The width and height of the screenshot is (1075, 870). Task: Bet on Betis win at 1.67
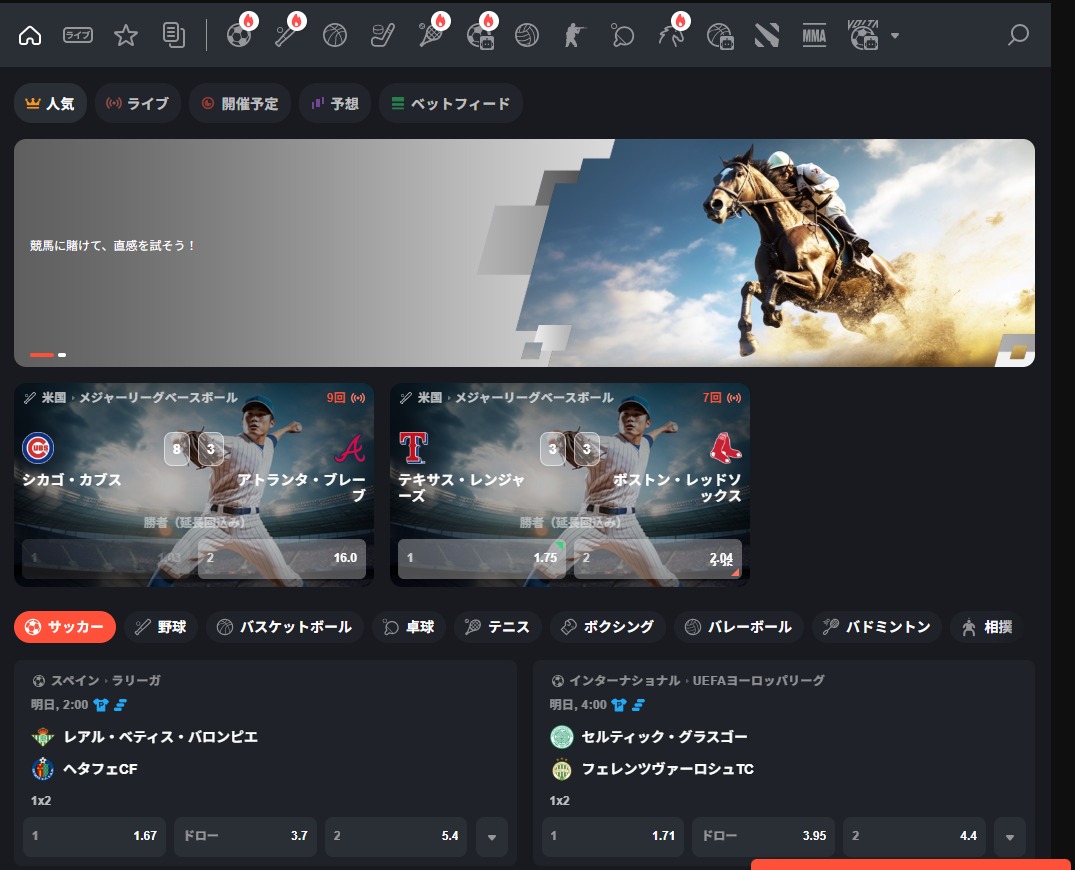coord(95,836)
